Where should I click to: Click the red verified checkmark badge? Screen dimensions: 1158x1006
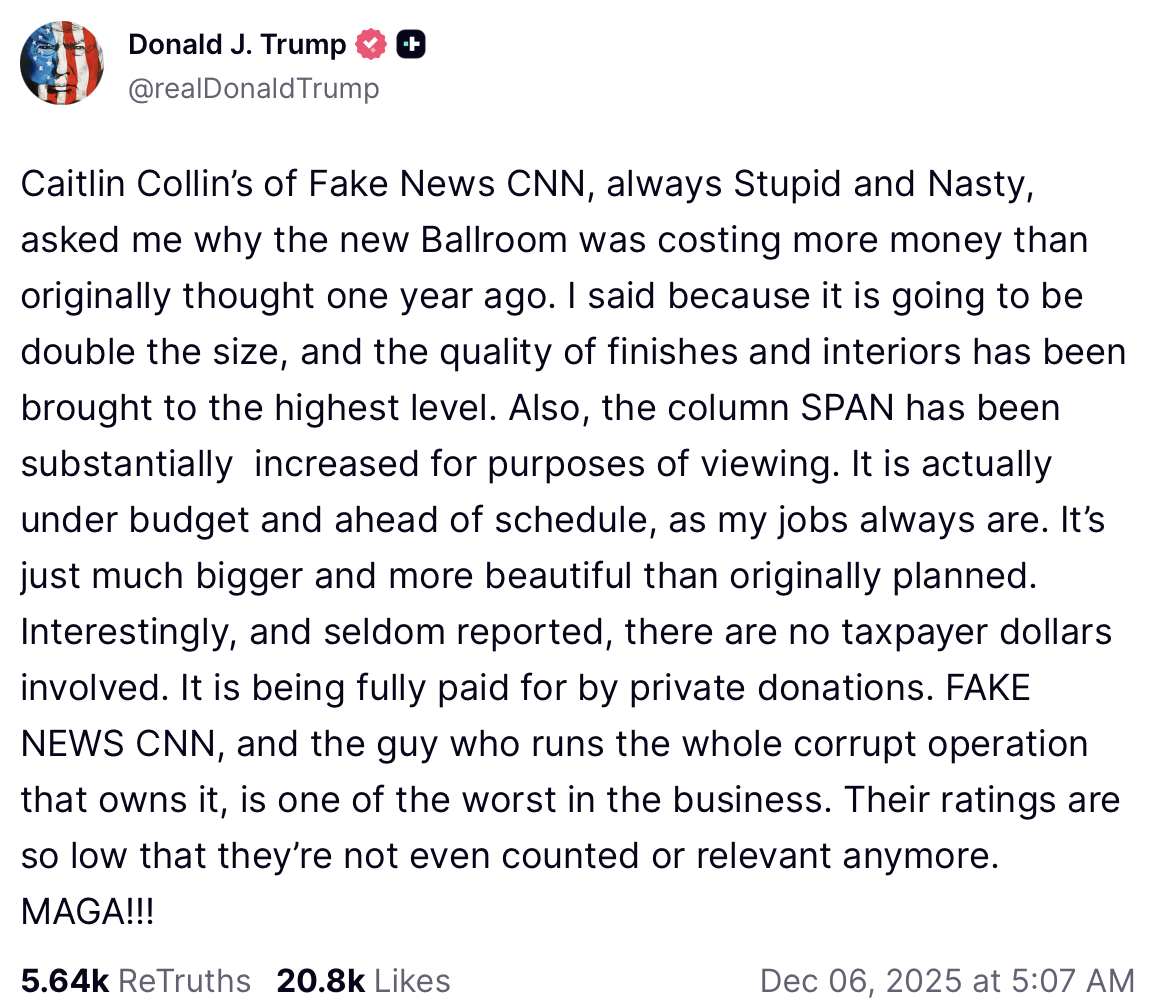tap(372, 45)
